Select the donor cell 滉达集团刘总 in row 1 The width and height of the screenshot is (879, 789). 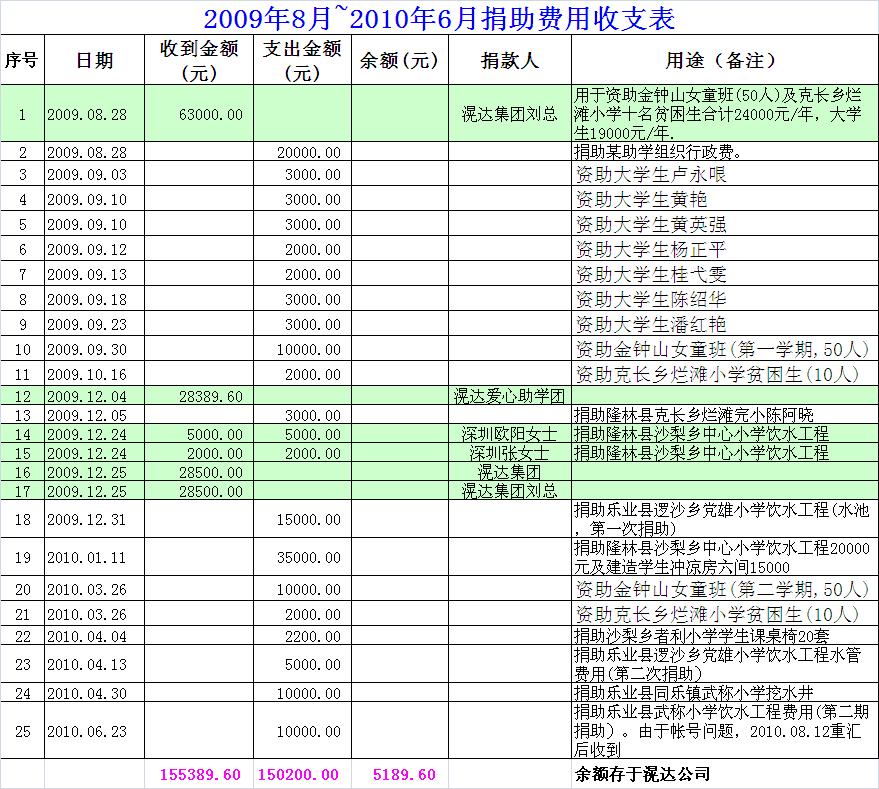coord(510,114)
